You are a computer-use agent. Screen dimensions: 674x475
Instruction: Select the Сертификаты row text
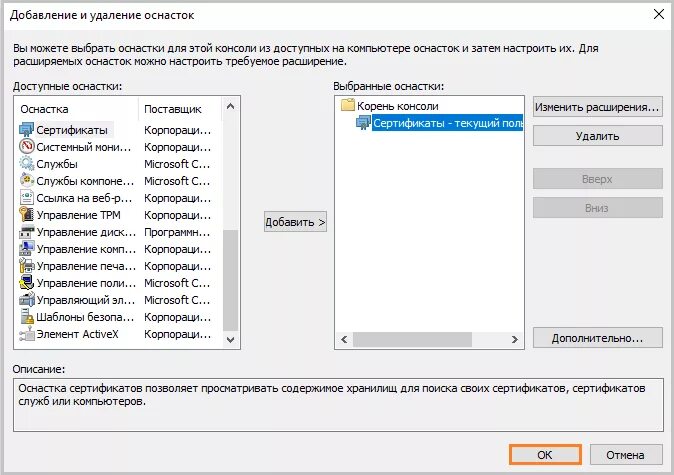(x=72, y=130)
